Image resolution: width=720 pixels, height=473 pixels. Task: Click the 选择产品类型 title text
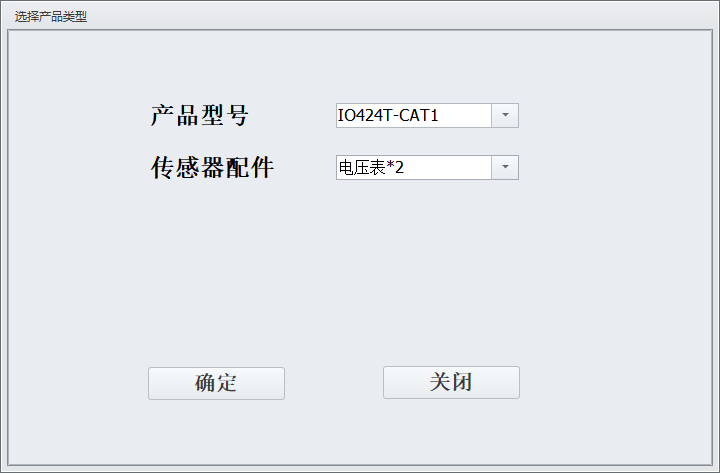point(51,17)
